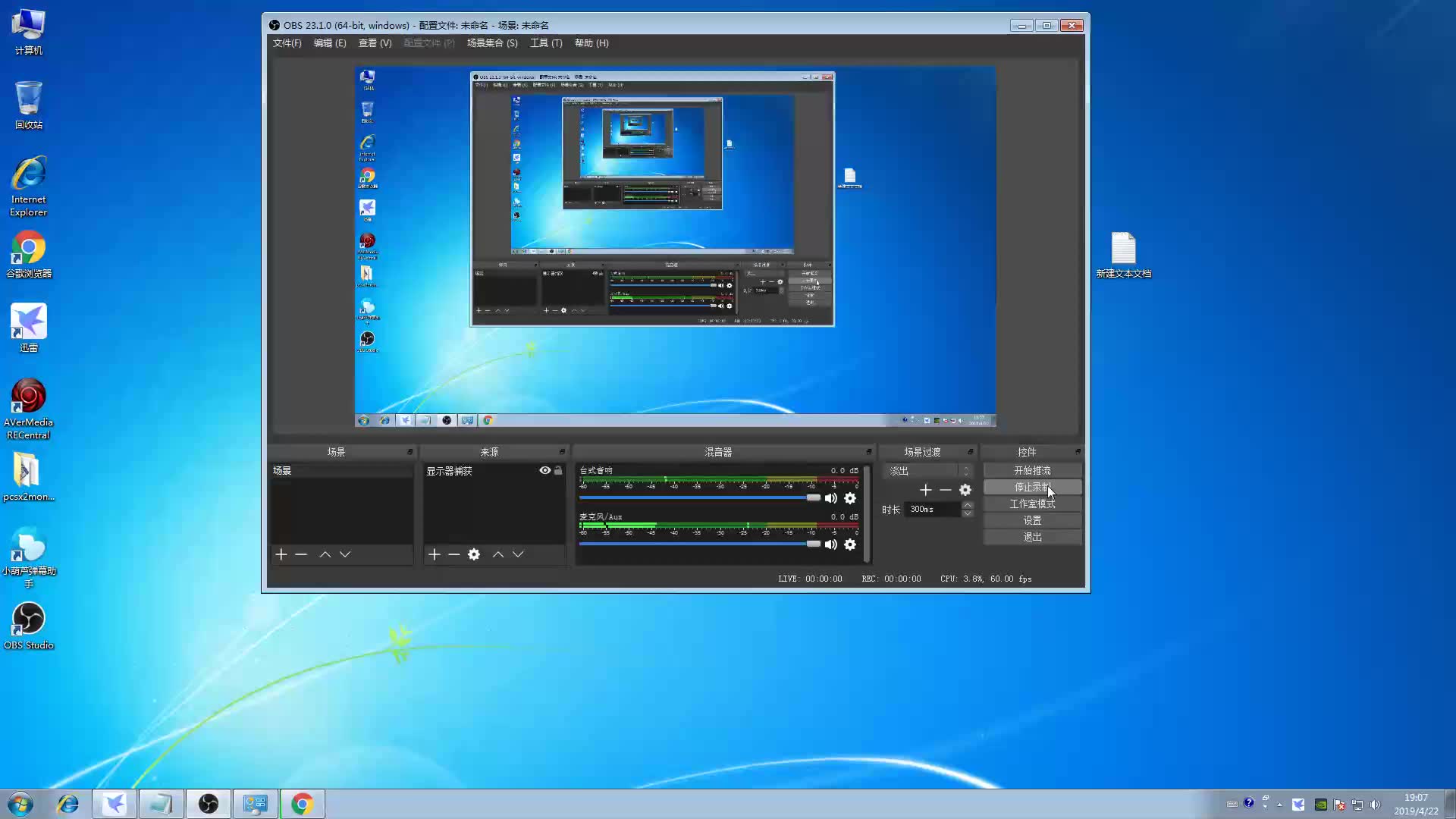Adjust the 台式音响 volume slider handle

[x=813, y=497]
